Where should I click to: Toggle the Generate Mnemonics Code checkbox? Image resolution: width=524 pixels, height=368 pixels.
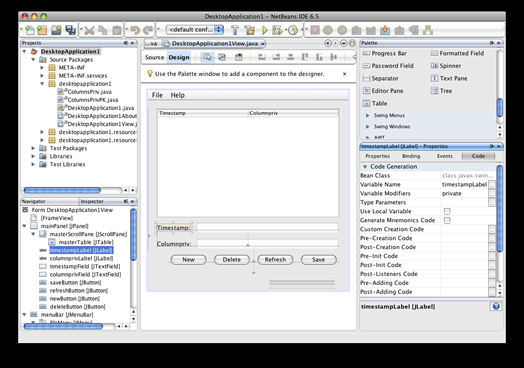pyautogui.click(x=447, y=220)
